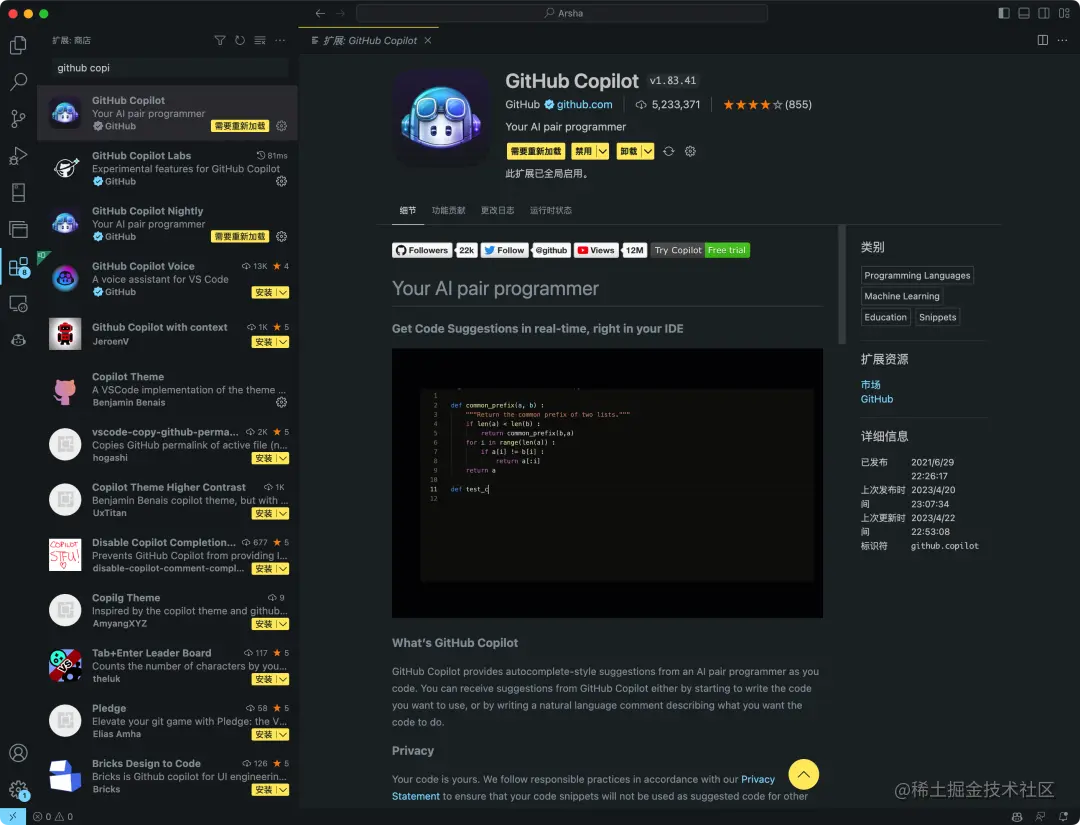Click the Try Copilot Free trial badge

(x=700, y=251)
